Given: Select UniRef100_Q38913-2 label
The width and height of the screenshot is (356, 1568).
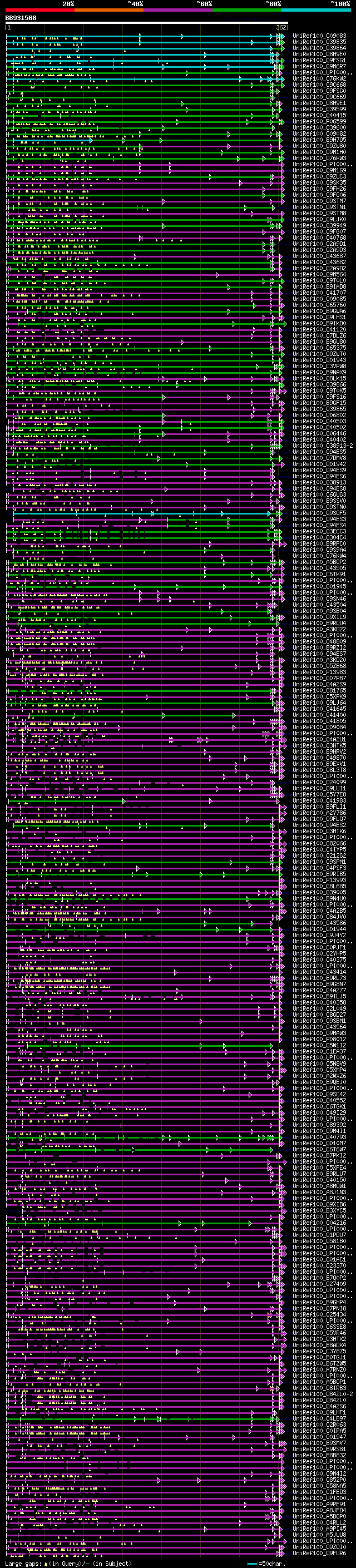Looking at the screenshot, I should [x=323, y=446].
